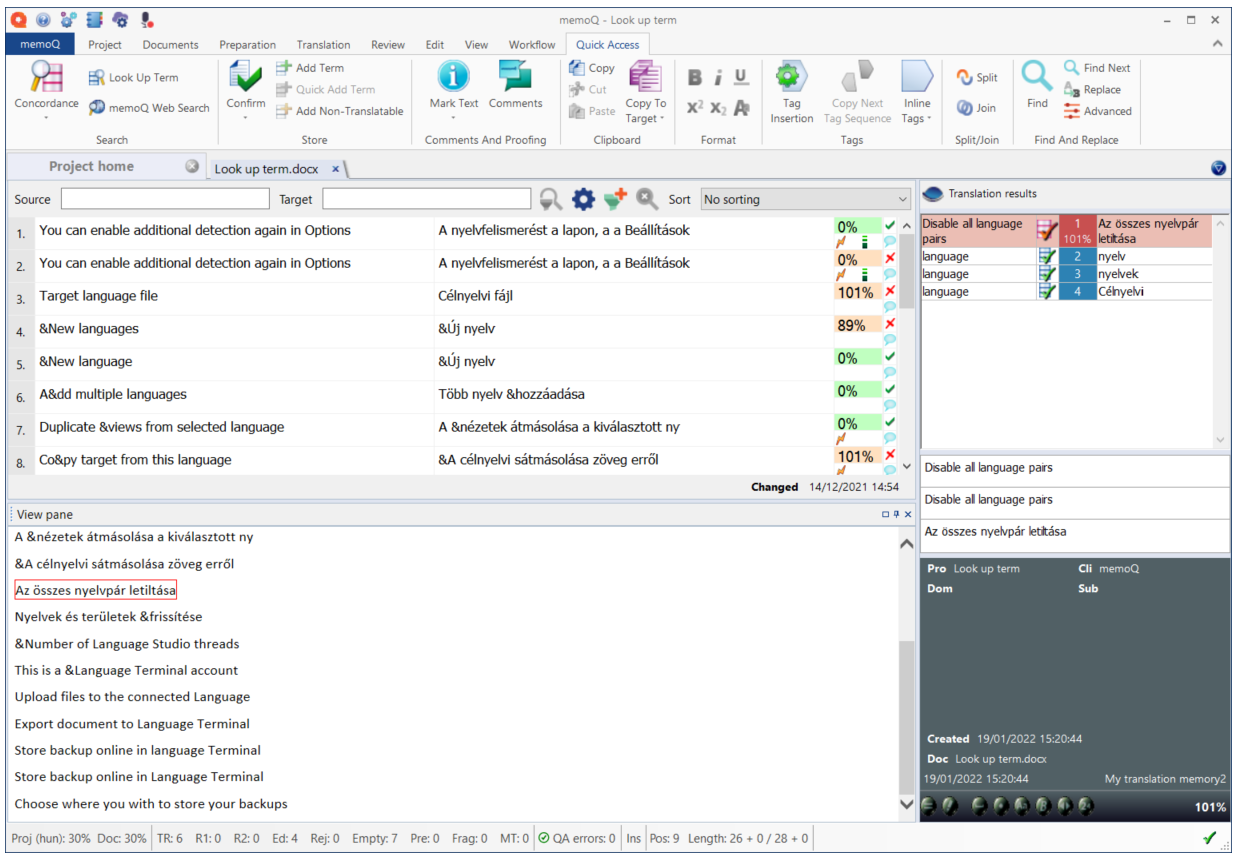
Task: Click the apply filter magnifier icon
Action: click(550, 199)
